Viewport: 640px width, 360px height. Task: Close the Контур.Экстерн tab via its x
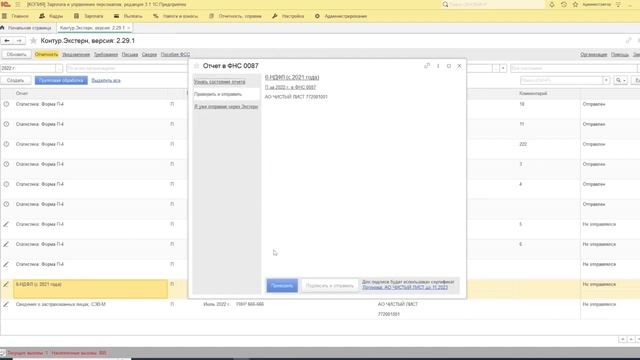tap(129, 28)
